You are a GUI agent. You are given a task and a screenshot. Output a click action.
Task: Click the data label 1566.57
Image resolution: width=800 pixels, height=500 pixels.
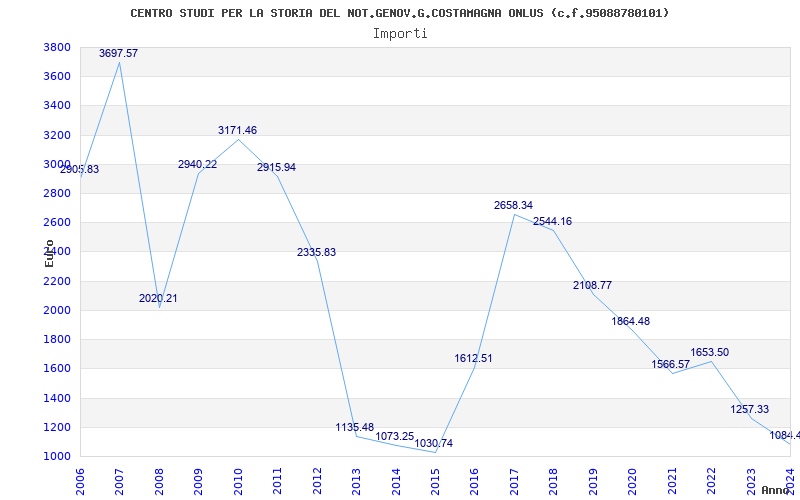click(x=670, y=364)
